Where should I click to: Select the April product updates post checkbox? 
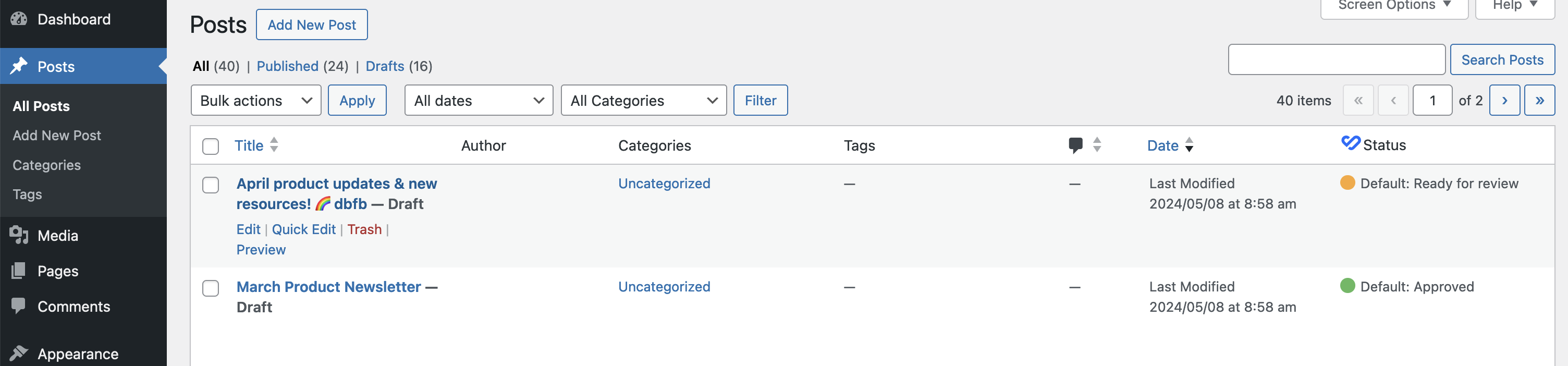(x=211, y=185)
